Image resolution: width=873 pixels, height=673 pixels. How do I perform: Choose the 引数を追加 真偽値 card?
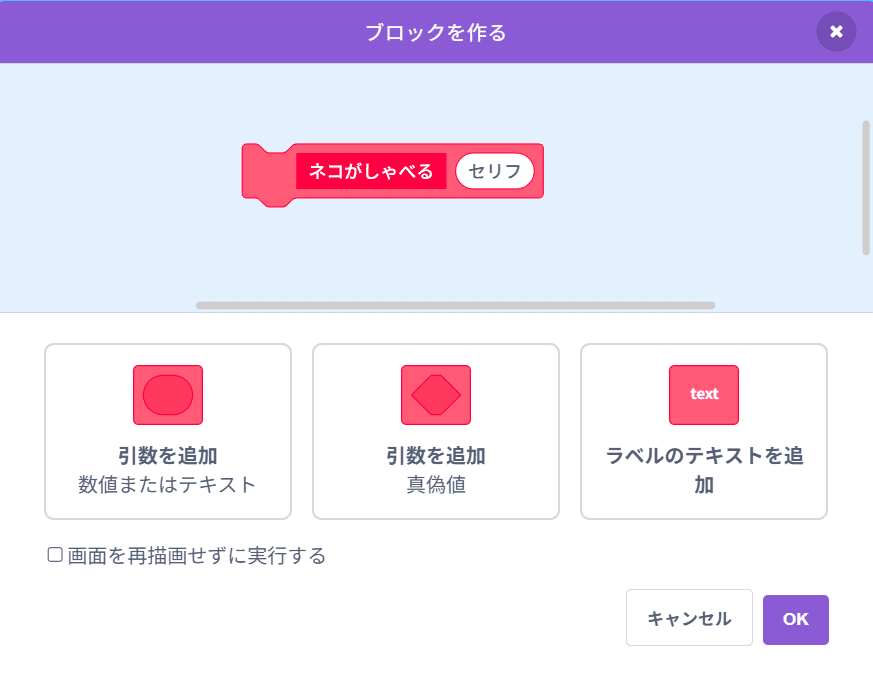pos(435,431)
